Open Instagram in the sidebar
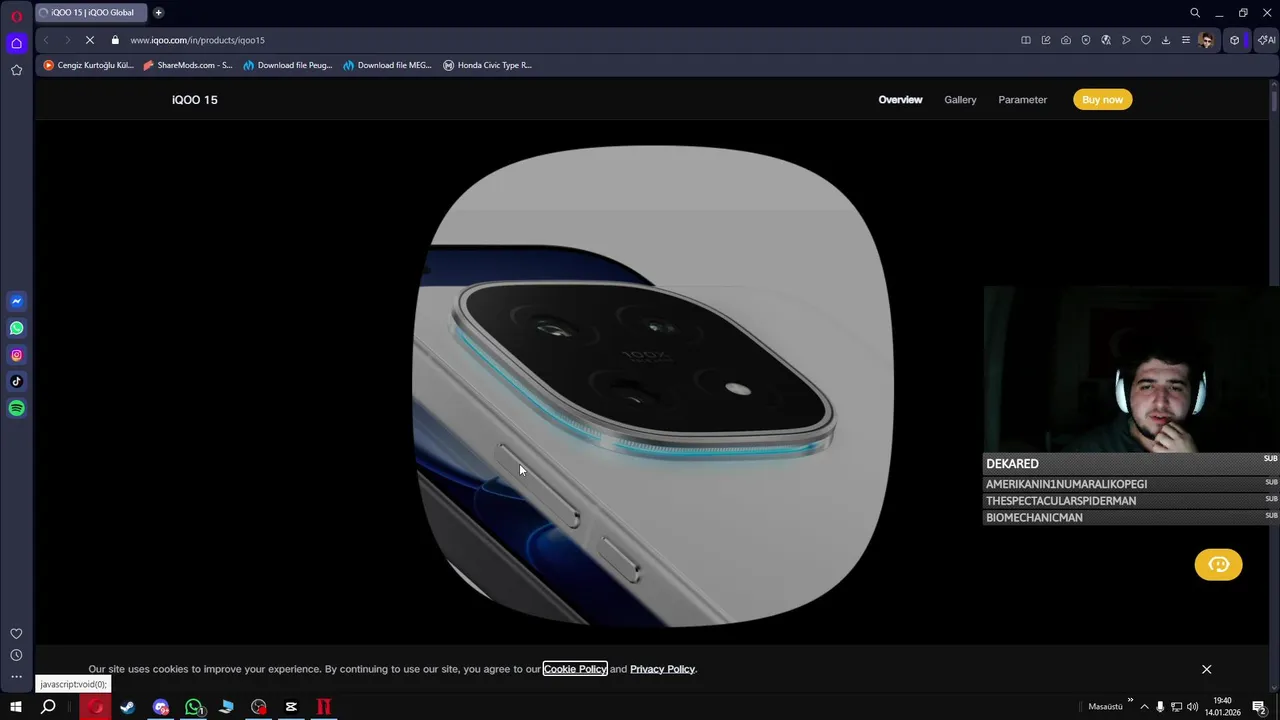The image size is (1280, 720). [x=16, y=355]
